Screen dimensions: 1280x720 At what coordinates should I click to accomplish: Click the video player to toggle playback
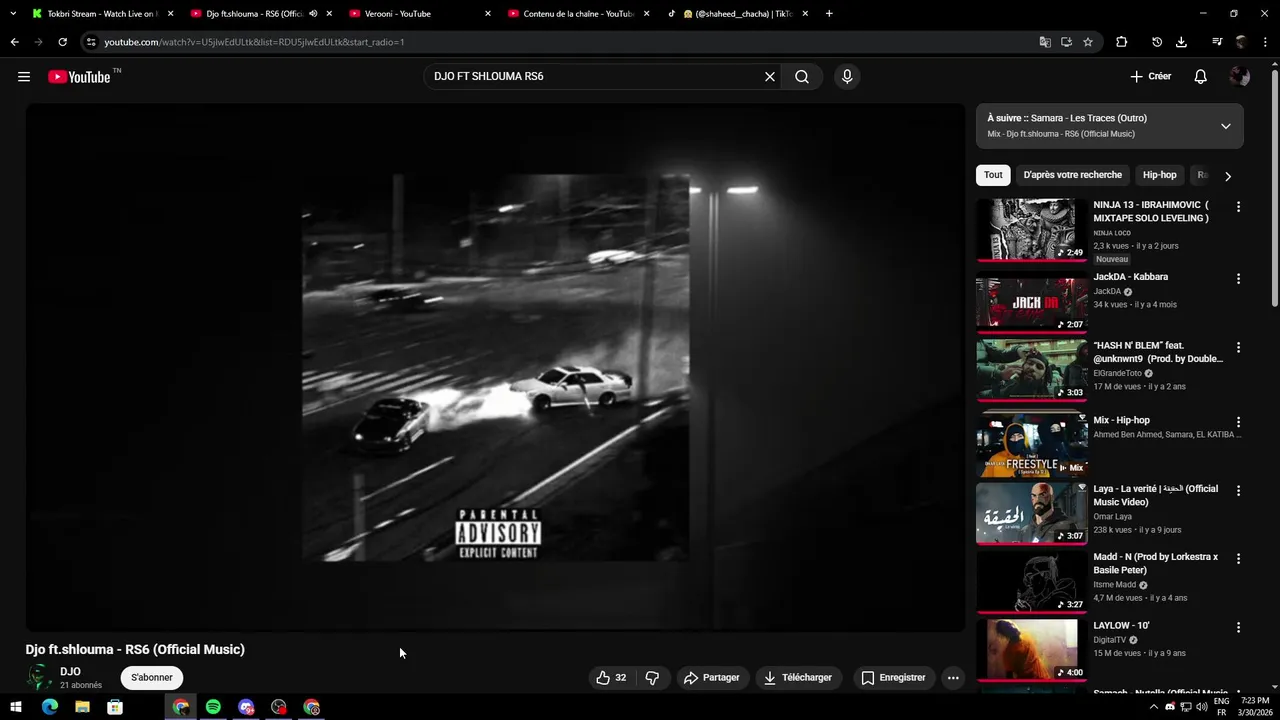(496, 368)
